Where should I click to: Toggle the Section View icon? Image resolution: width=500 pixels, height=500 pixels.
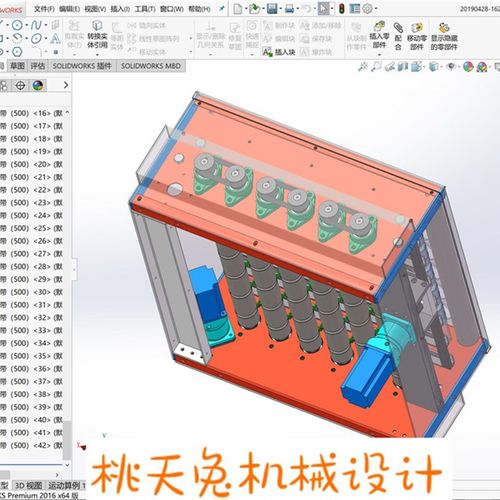point(403,67)
